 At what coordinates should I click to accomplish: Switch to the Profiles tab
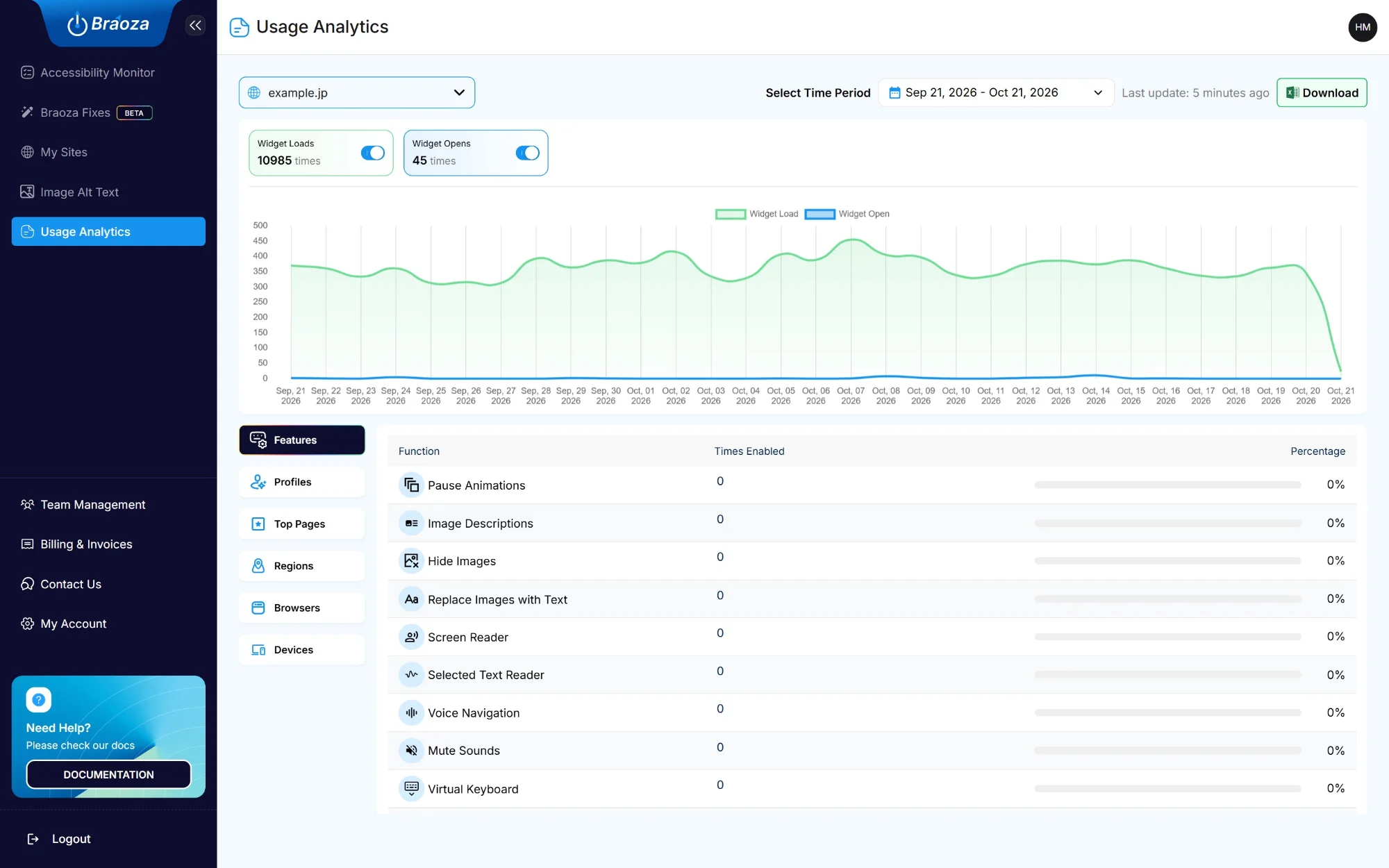coord(302,482)
